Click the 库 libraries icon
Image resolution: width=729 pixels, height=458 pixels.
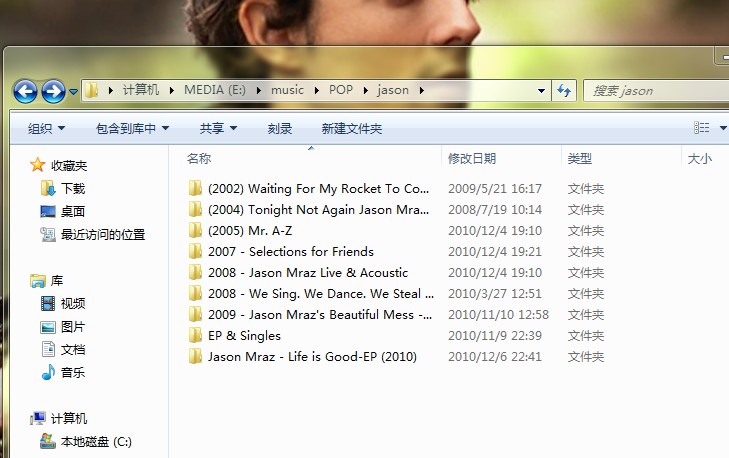point(38,280)
